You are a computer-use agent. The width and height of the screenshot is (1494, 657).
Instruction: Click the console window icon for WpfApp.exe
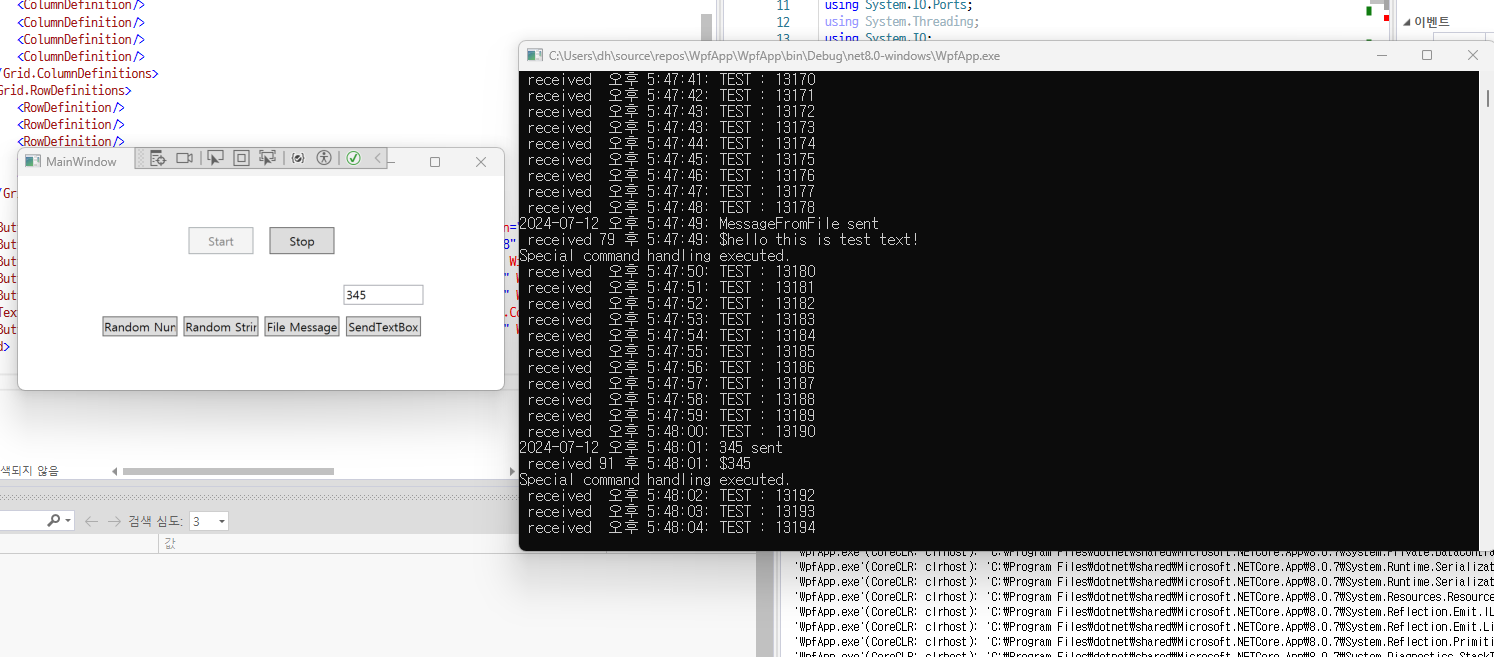(x=535, y=56)
